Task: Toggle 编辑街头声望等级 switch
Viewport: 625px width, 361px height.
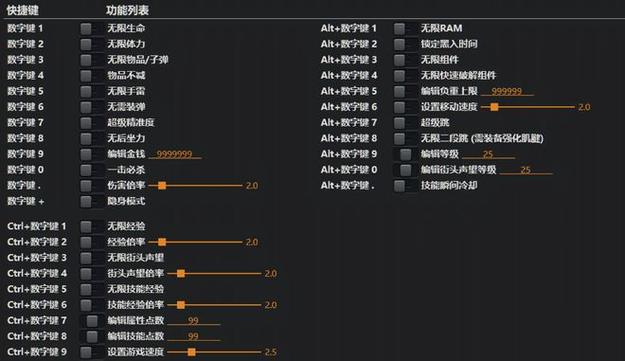Action: [405, 170]
